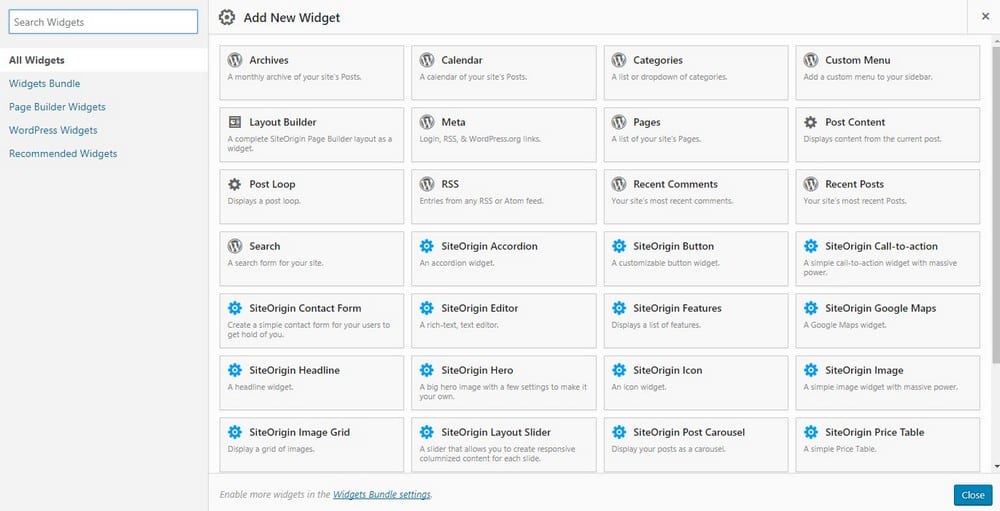The width and height of the screenshot is (1000, 511).
Task: Pick the SiteOrigin Price Table icon
Action: (x=811, y=431)
